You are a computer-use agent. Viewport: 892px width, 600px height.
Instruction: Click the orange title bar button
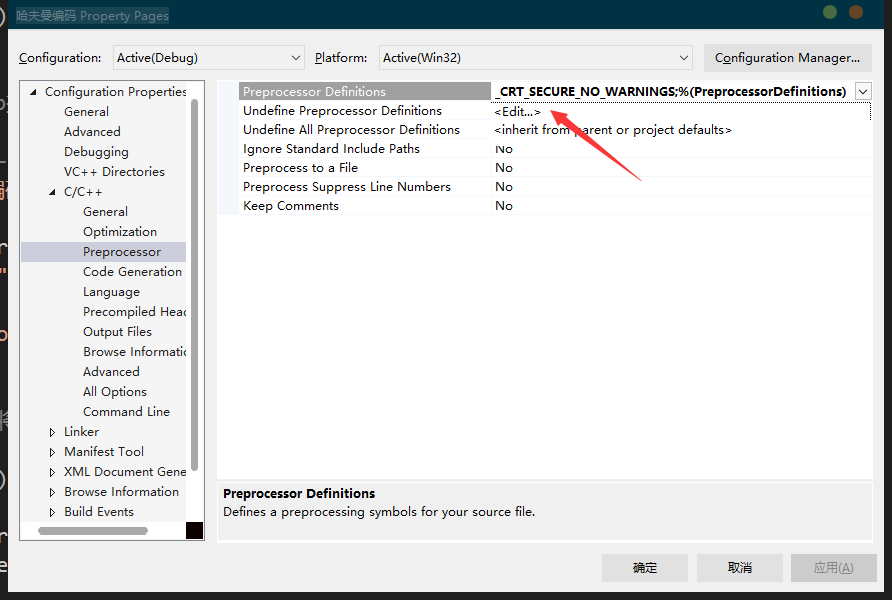point(856,12)
